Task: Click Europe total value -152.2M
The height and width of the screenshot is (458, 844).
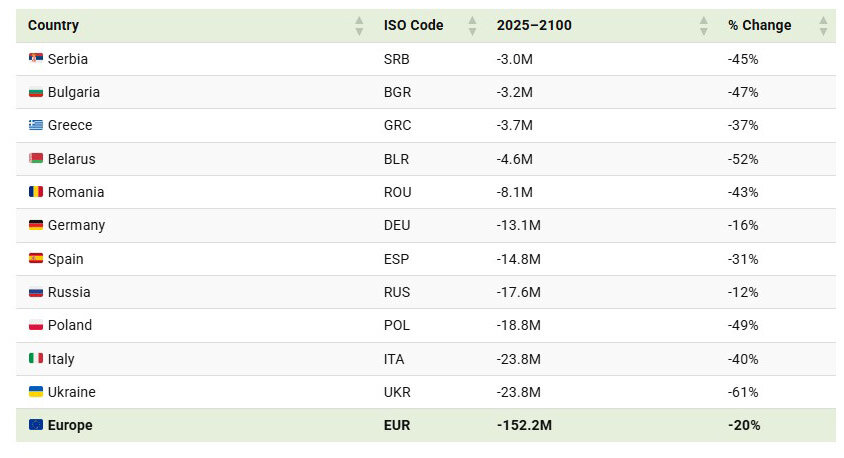Action: click(524, 425)
